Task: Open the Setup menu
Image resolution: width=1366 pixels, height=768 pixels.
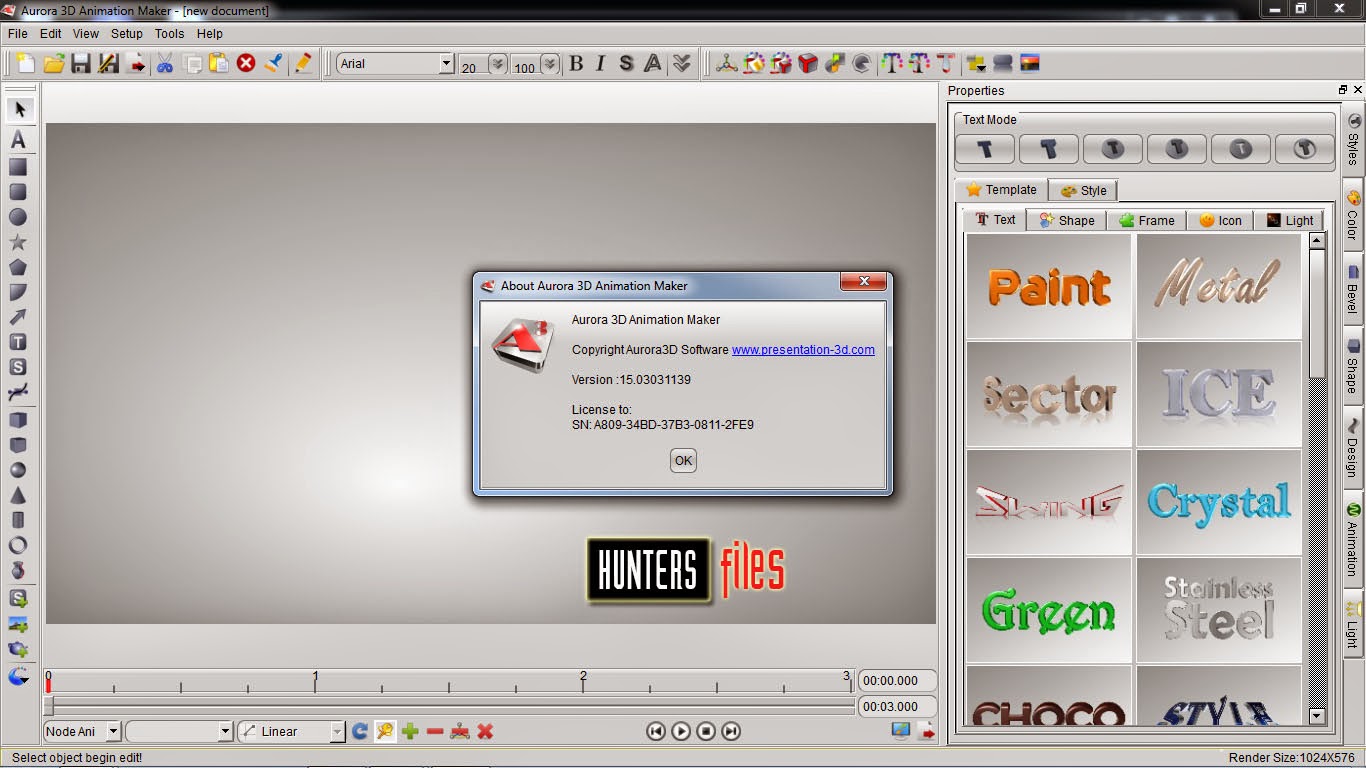Action: (x=127, y=34)
